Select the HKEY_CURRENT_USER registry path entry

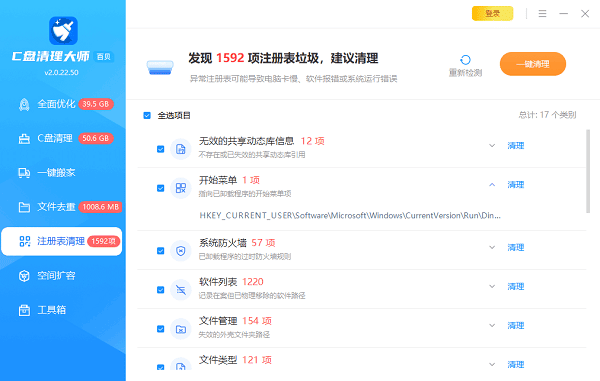coord(350,216)
